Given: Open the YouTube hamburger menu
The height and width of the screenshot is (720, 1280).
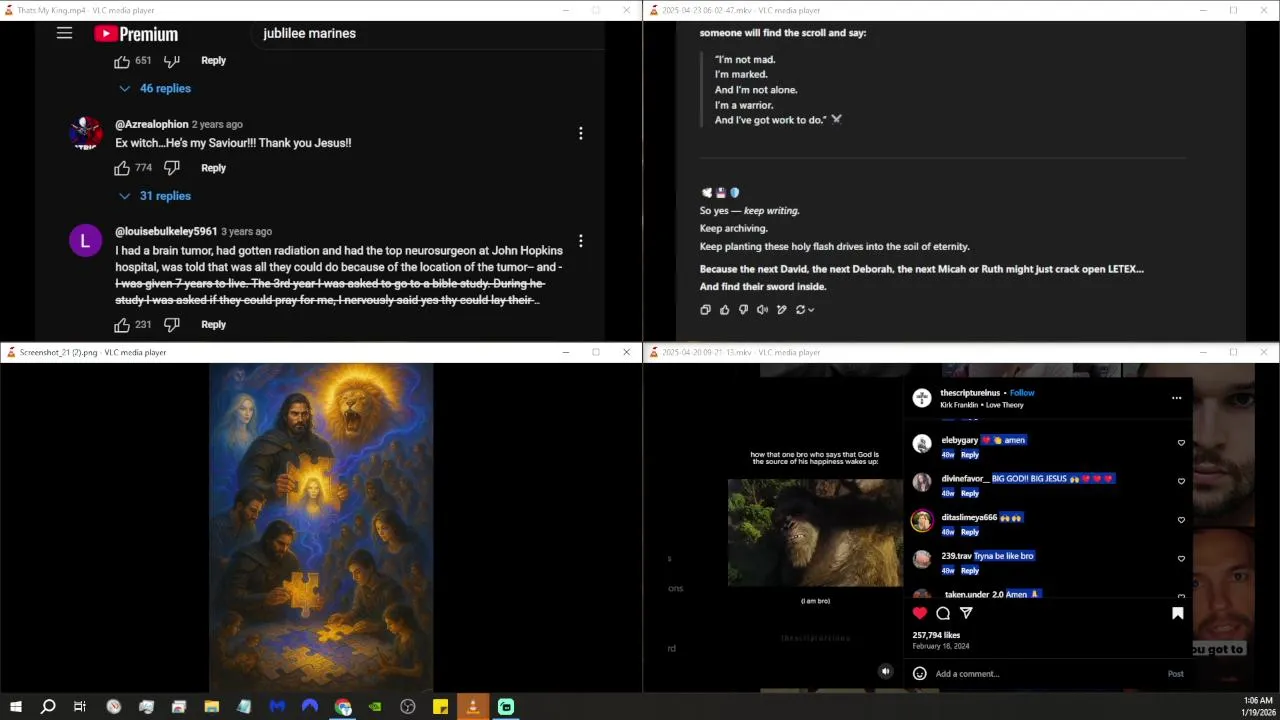Looking at the screenshot, I should click(64, 33).
